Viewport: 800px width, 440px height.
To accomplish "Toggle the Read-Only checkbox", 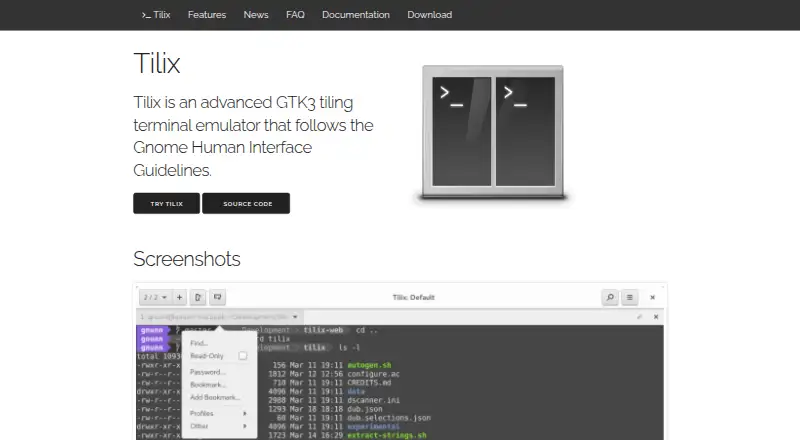I will [x=243, y=356].
